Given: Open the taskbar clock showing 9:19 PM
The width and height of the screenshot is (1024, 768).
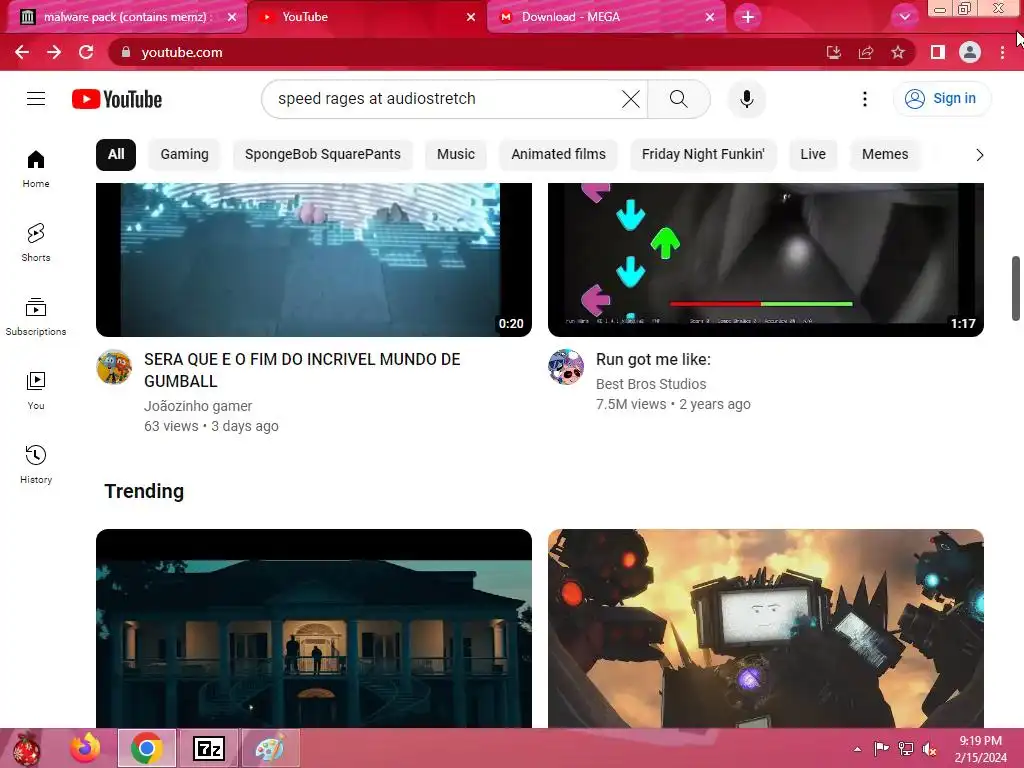Looking at the screenshot, I should [x=980, y=749].
